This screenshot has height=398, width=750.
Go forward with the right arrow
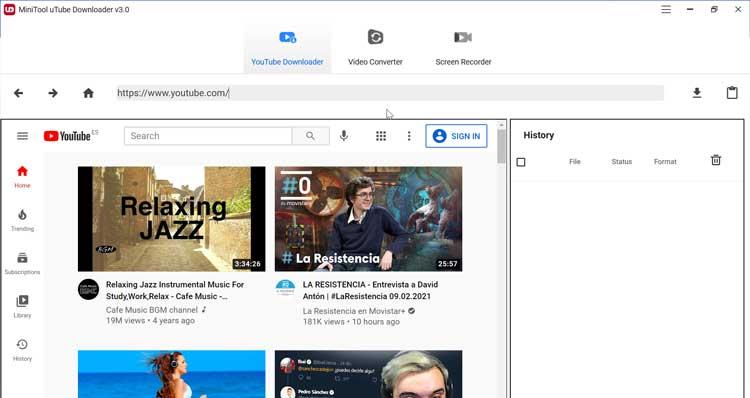(x=53, y=93)
